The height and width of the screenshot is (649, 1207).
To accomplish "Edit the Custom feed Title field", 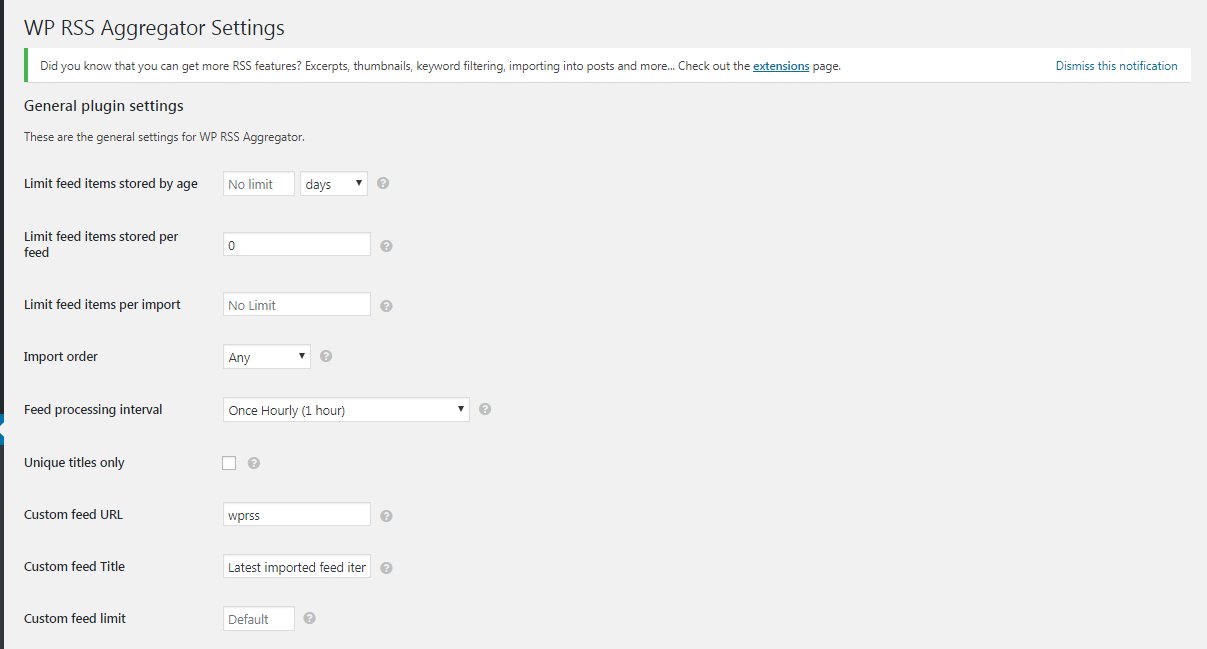I will [297, 567].
